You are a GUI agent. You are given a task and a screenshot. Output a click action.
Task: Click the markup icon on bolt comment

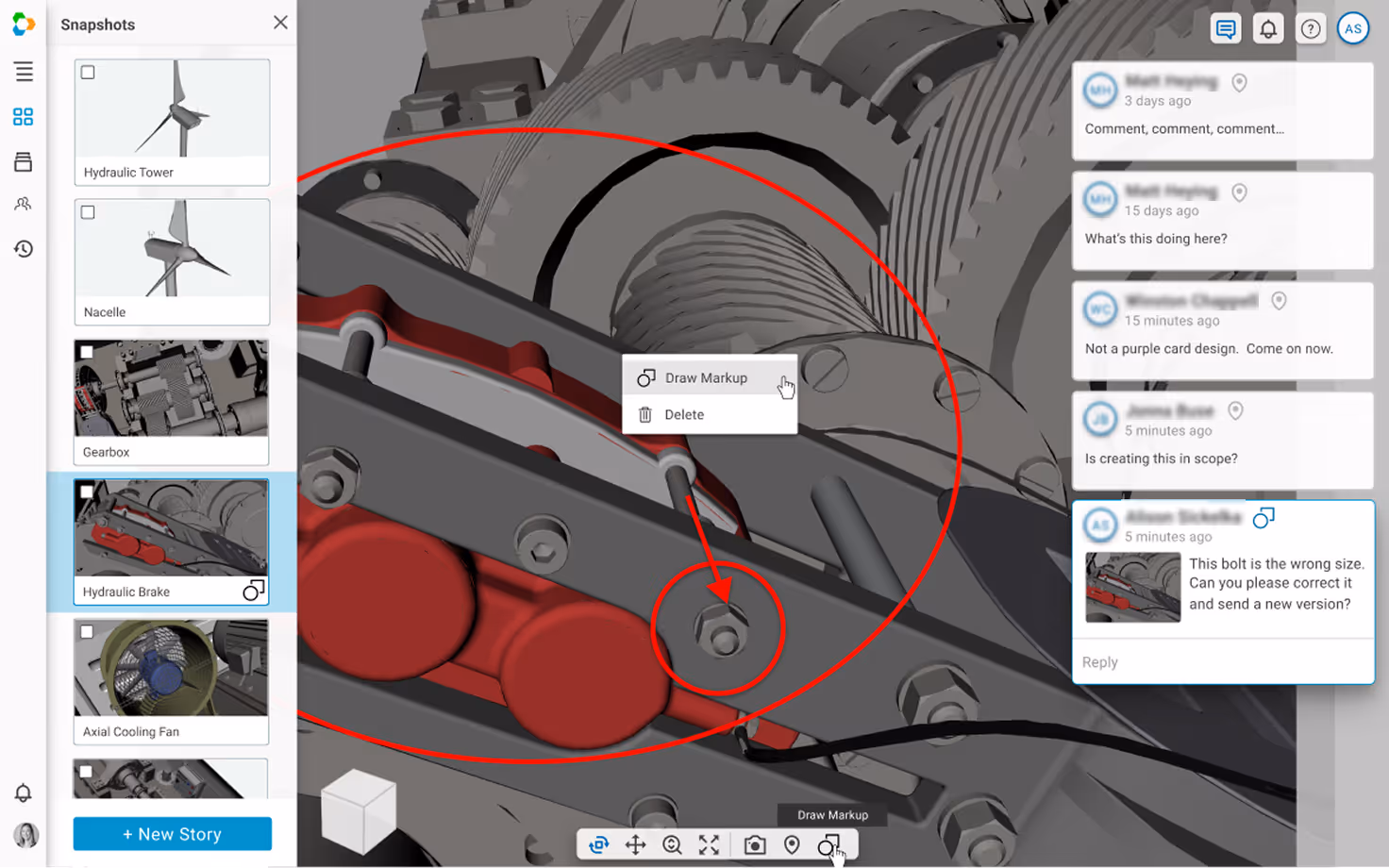pos(1263,517)
